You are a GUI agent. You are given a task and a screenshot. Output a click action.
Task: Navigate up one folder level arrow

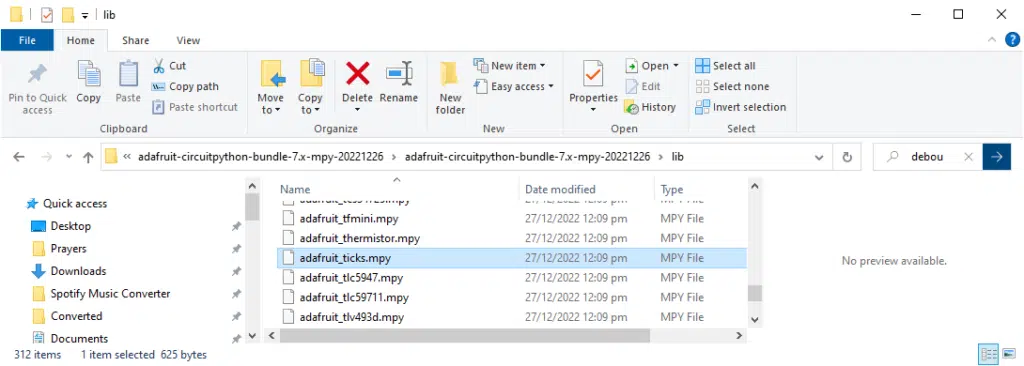[88, 157]
